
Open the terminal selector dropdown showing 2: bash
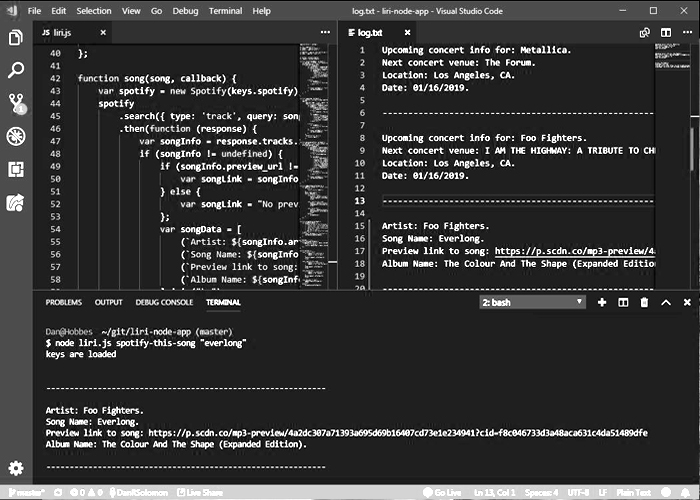click(x=533, y=302)
